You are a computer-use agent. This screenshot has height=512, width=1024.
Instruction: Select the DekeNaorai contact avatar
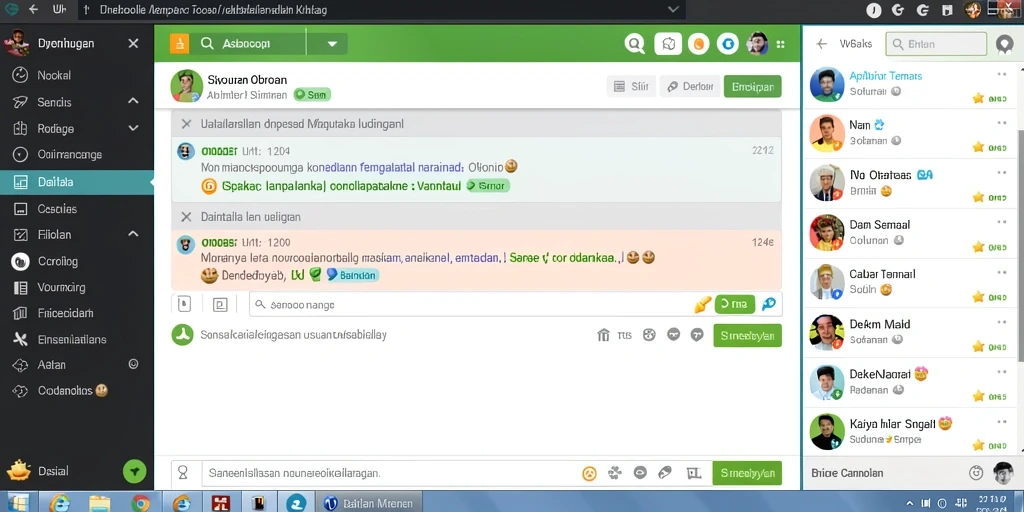tap(827, 382)
